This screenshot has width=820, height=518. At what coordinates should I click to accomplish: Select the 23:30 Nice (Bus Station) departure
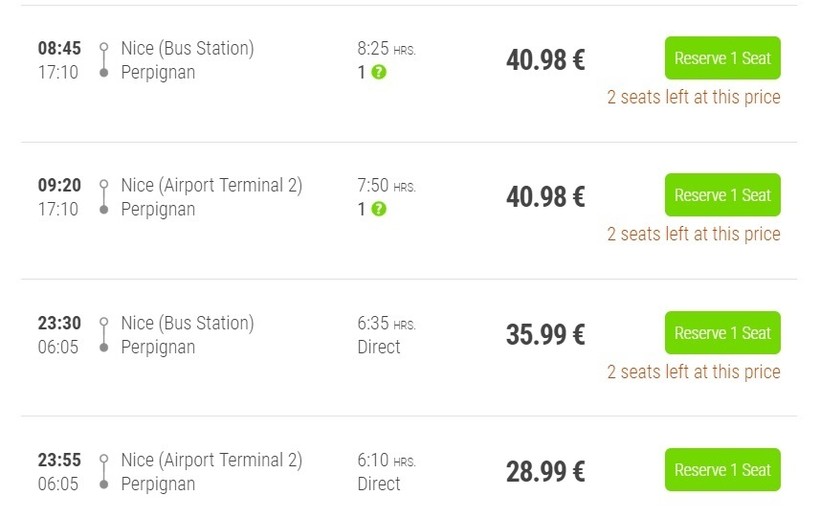tap(187, 323)
